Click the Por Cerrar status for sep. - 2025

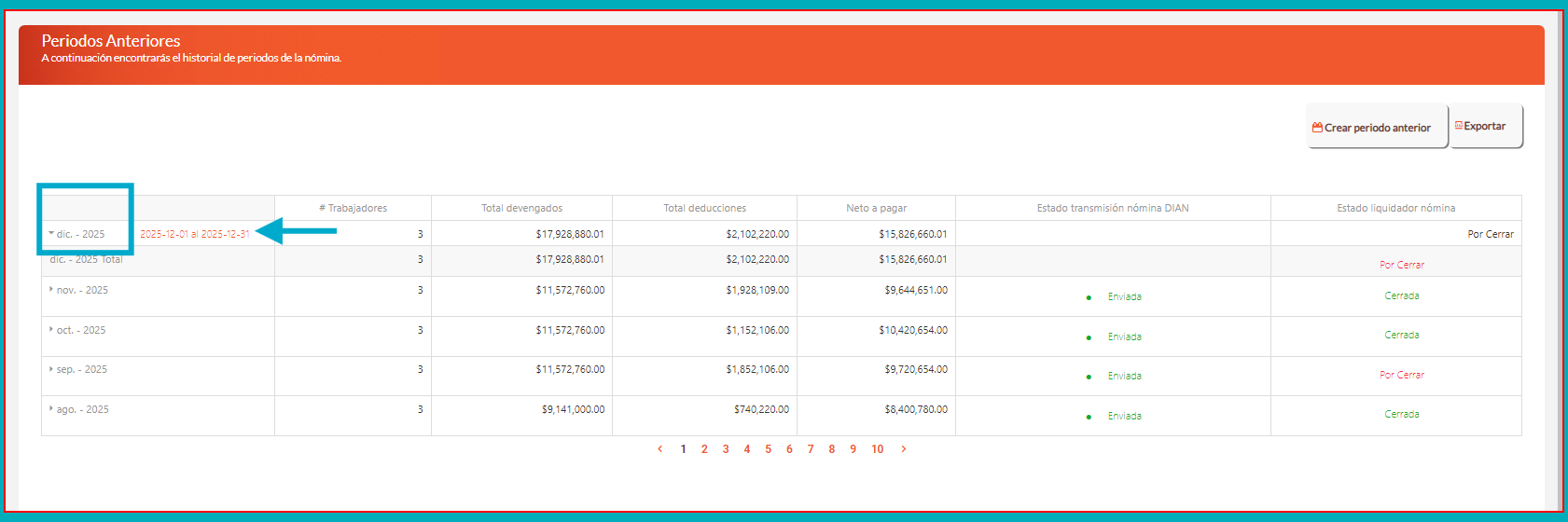[x=1401, y=375]
